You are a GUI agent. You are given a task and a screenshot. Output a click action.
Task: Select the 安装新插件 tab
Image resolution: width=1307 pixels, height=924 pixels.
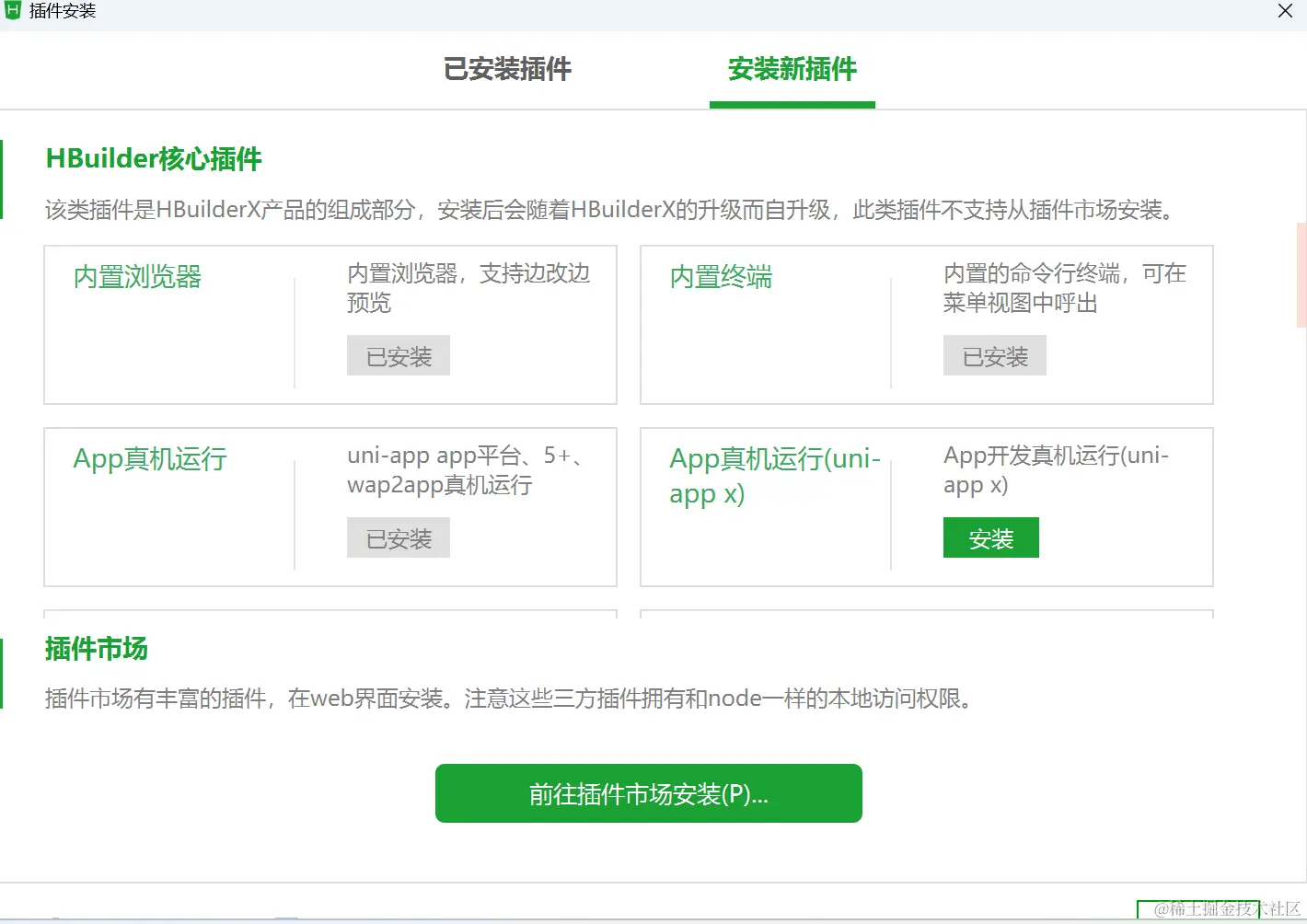click(x=792, y=69)
